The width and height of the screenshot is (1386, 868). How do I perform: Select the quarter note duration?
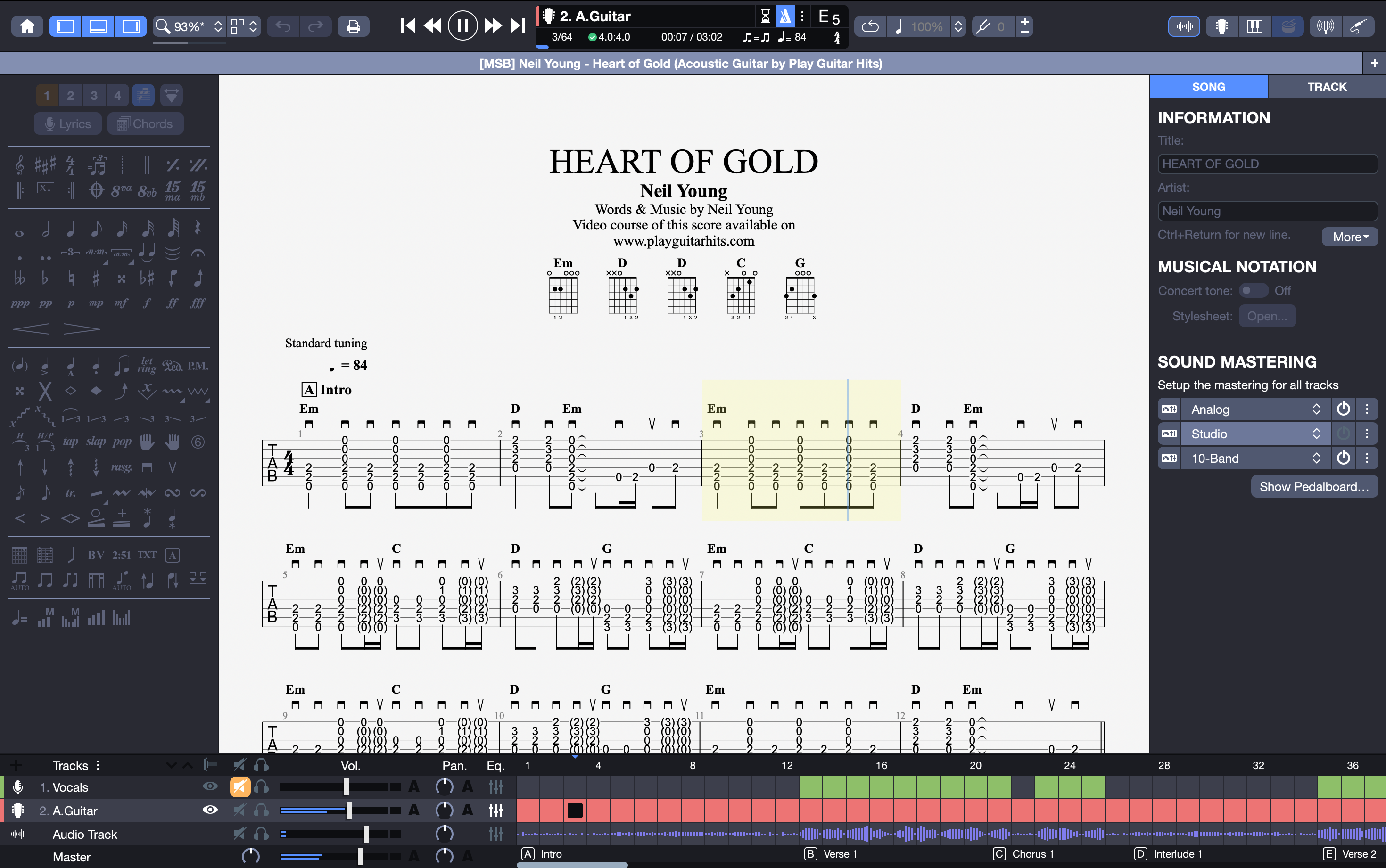(x=71, y=229)
